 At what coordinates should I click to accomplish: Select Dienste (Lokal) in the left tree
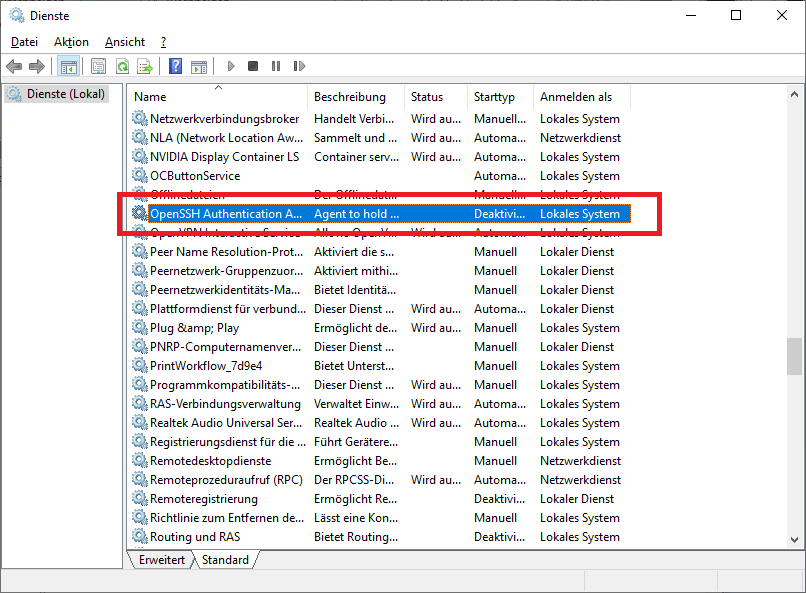tap(62, 94)
